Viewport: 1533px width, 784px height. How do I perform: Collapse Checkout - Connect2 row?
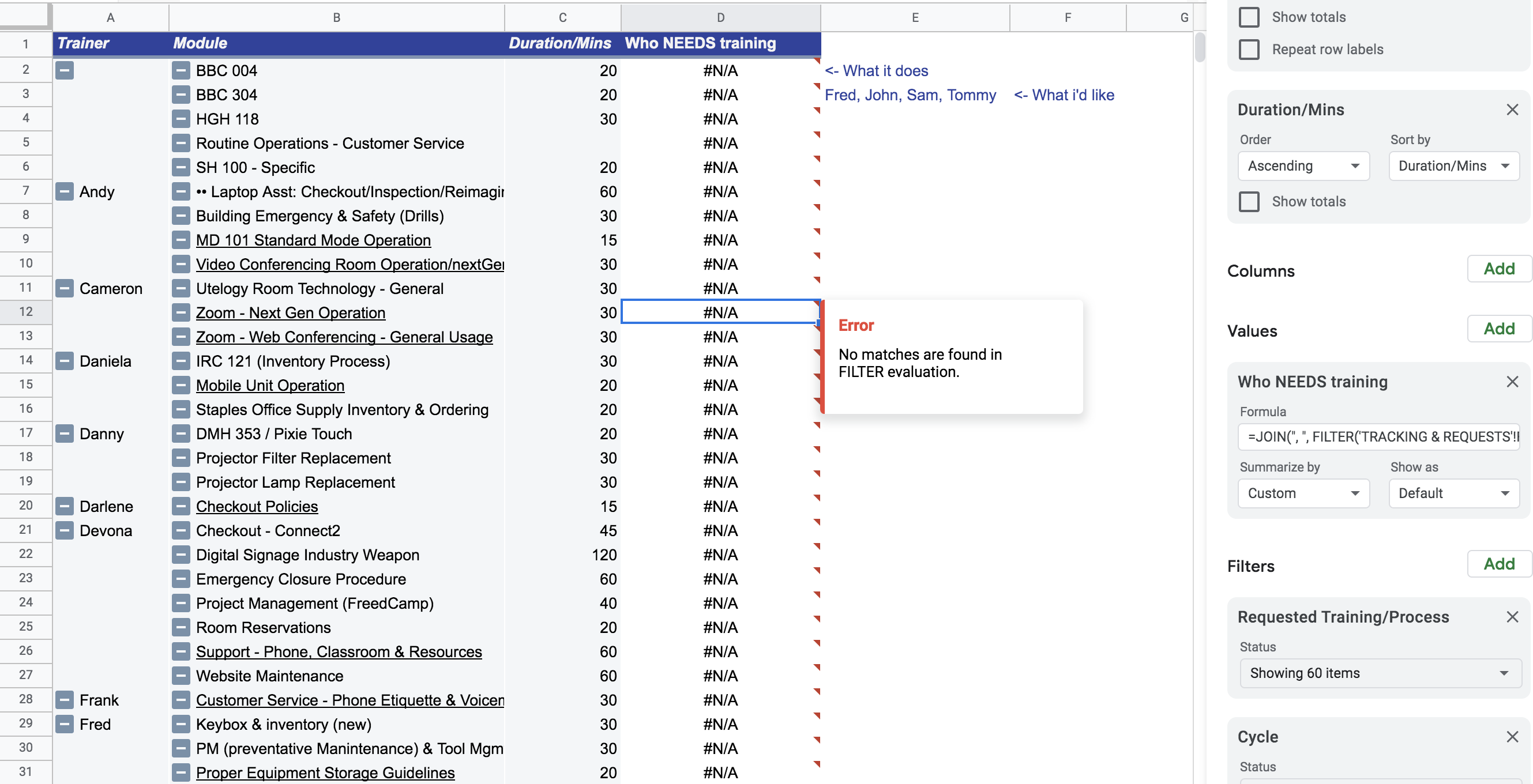tap(181, 530)
